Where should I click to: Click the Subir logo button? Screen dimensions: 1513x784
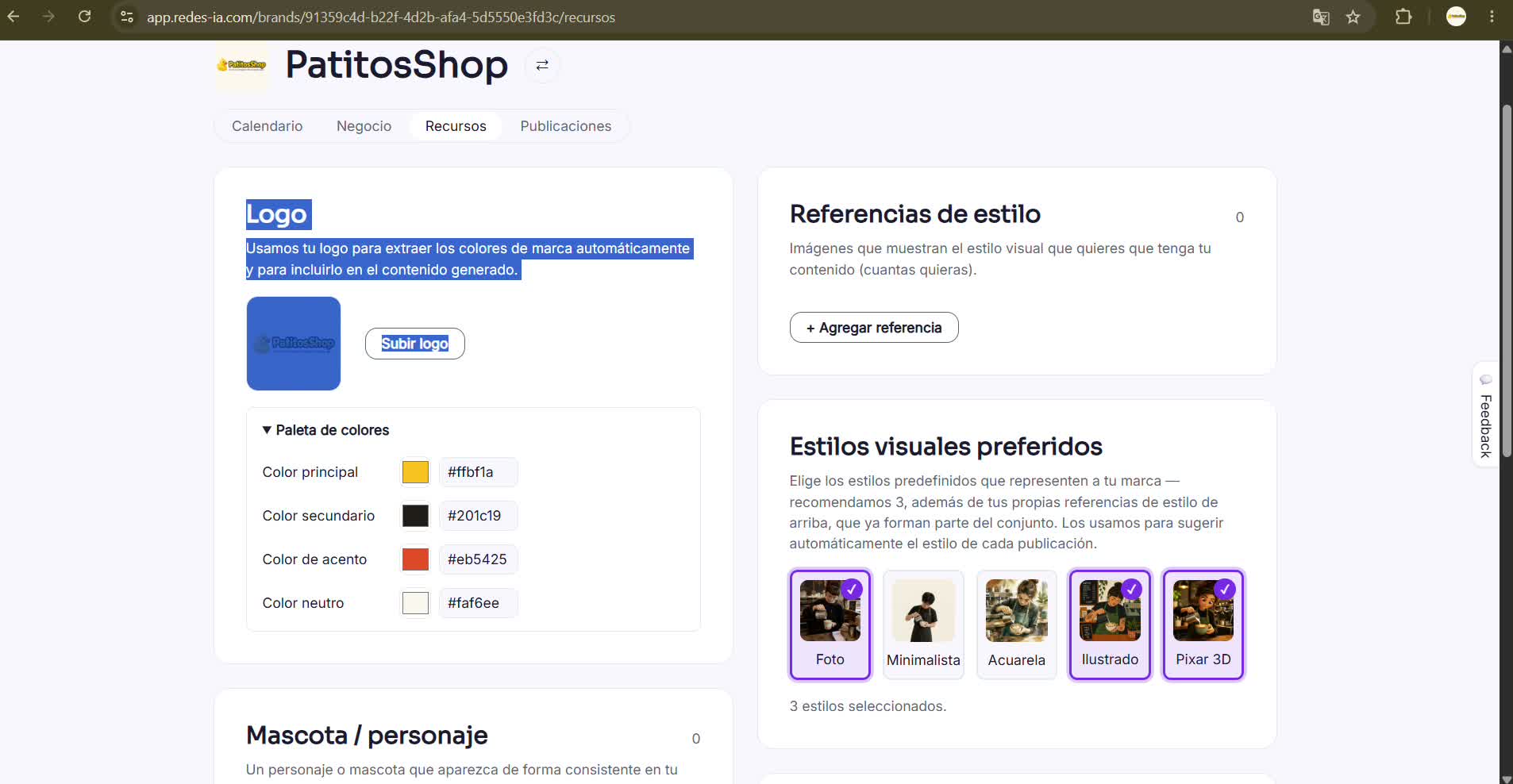point(414,344)
